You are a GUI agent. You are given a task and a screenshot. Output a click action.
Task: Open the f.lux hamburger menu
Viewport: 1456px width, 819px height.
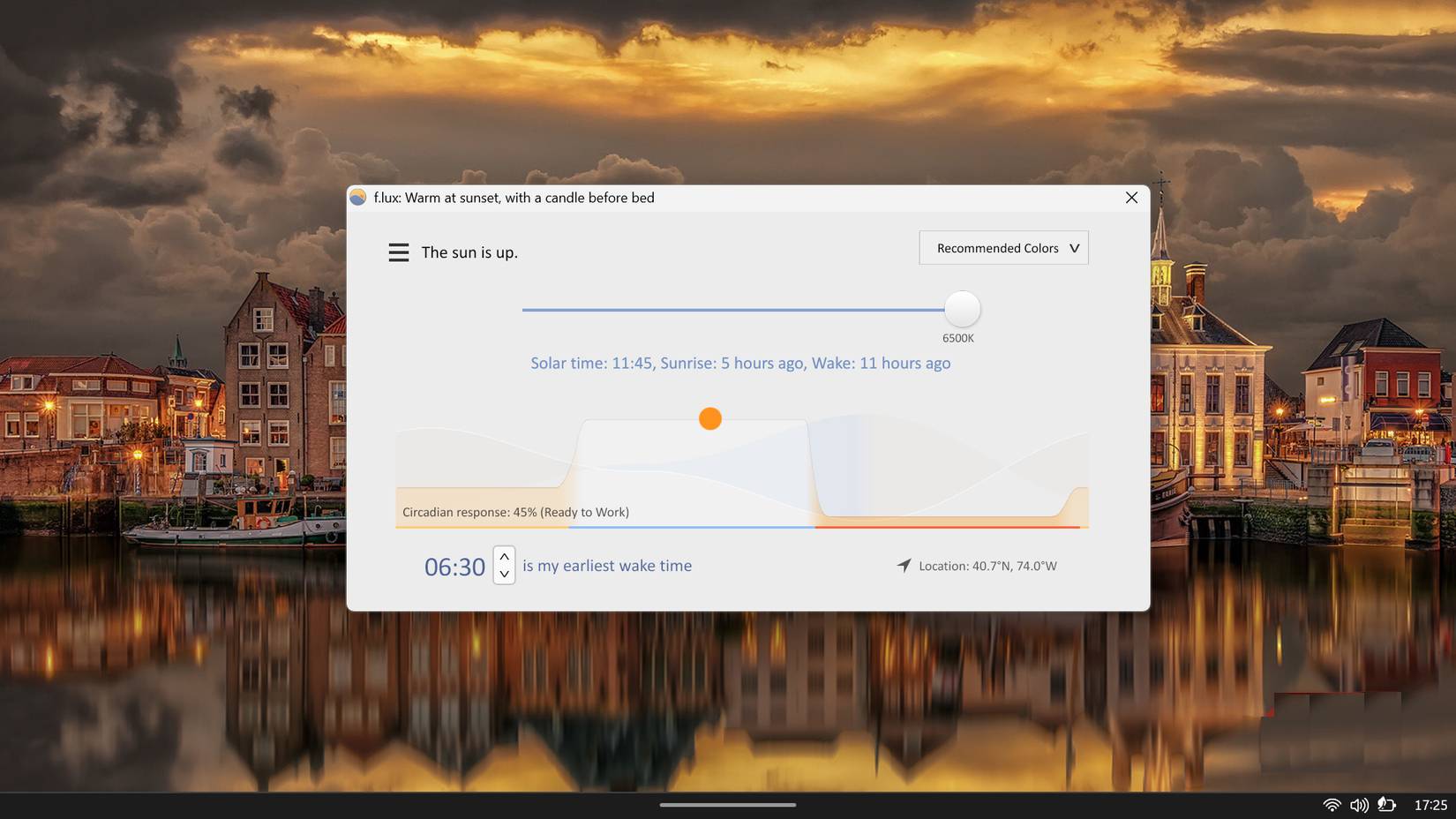click(398, 252)
